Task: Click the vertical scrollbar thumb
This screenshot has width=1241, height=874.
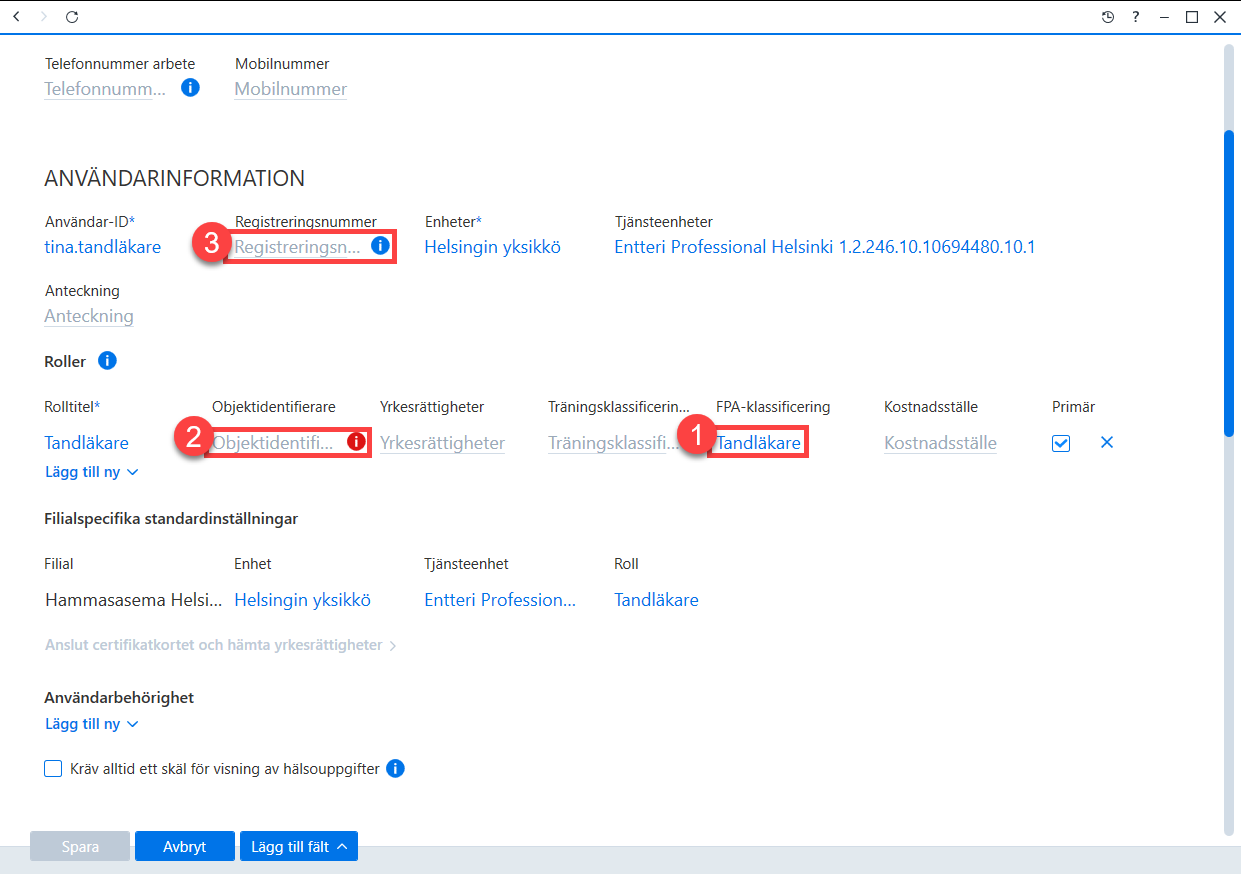Action: [x=1228, y=283]
